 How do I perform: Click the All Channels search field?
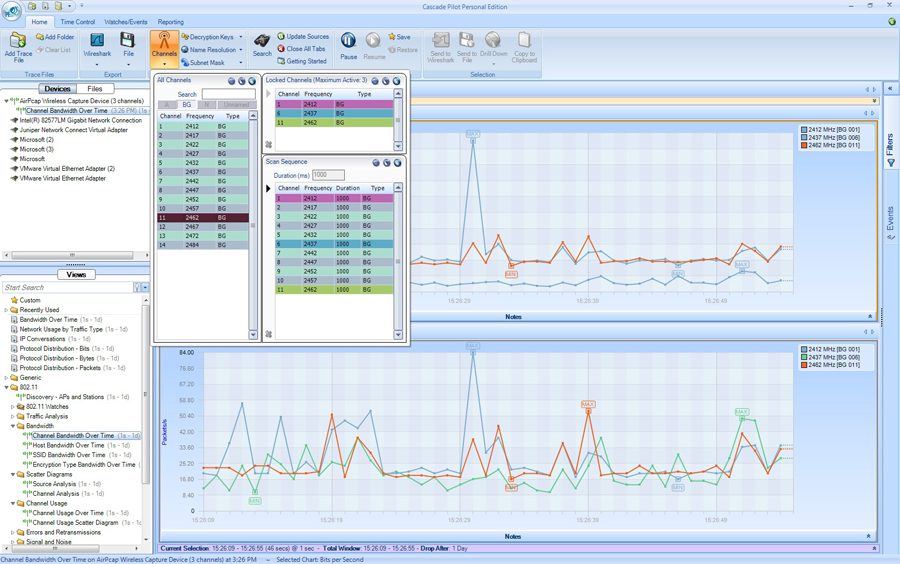228,94
